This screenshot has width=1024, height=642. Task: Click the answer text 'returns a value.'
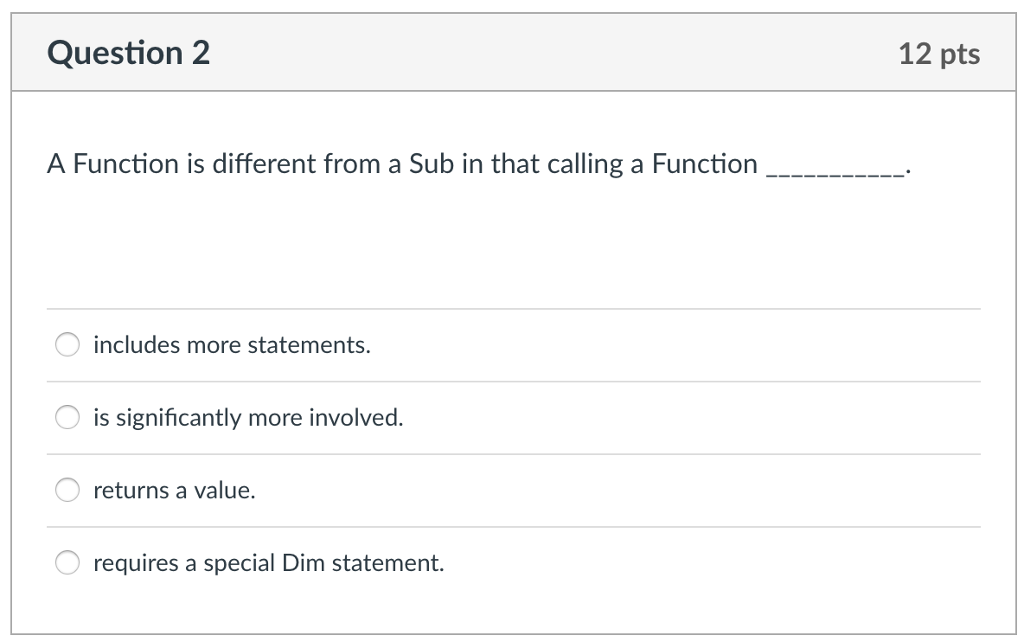point(174,490)
